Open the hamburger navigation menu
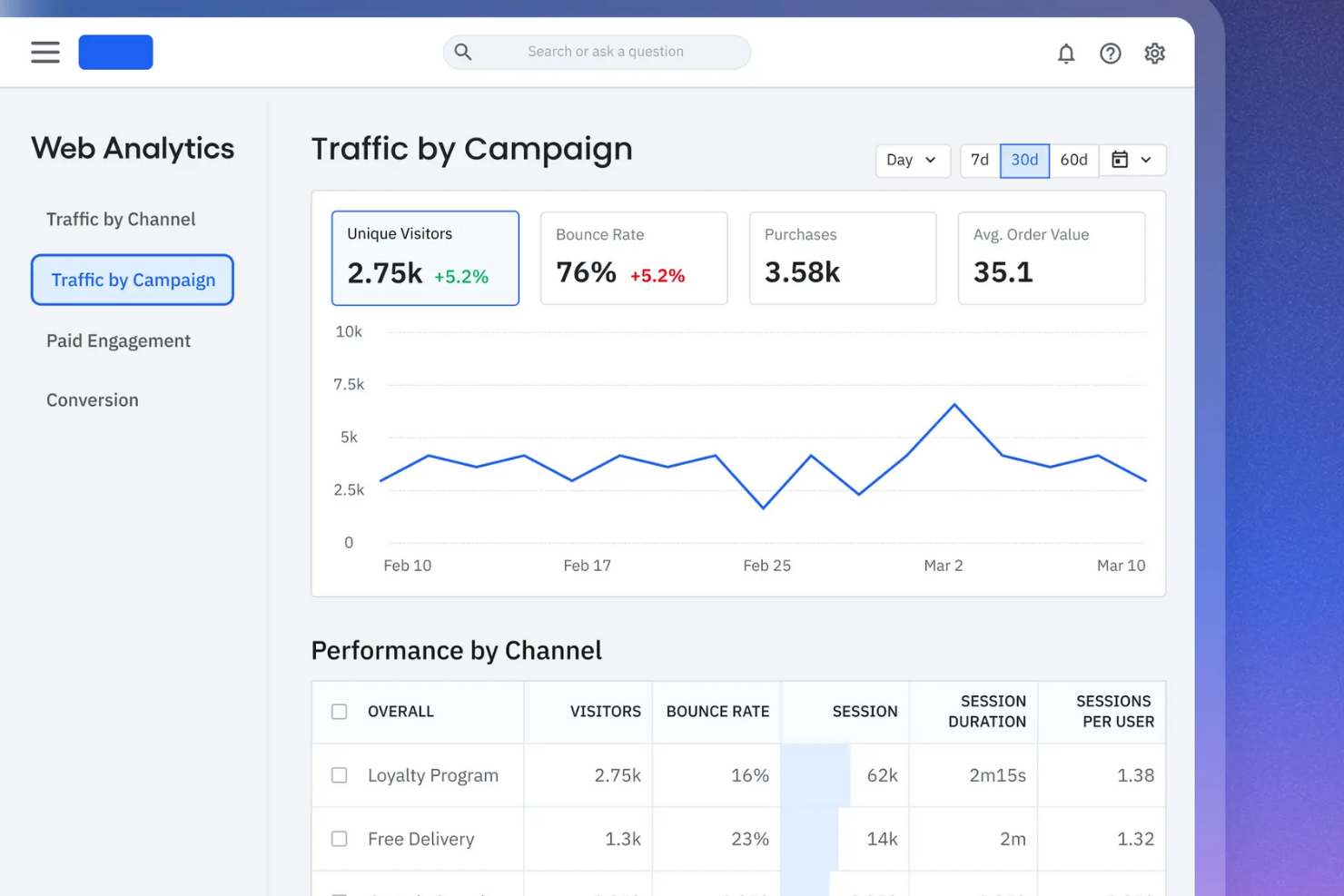 [x=44, y=53]
